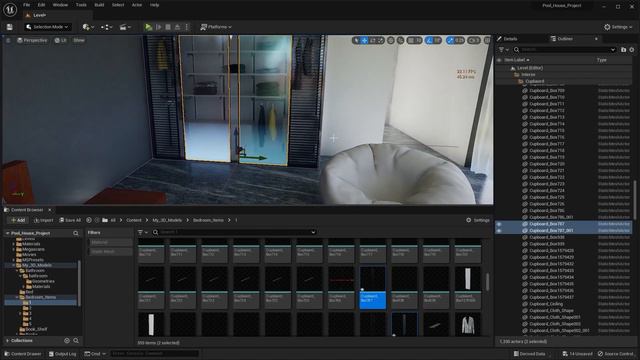Select the scale gizmo tool in viewport

click(380, 40)
